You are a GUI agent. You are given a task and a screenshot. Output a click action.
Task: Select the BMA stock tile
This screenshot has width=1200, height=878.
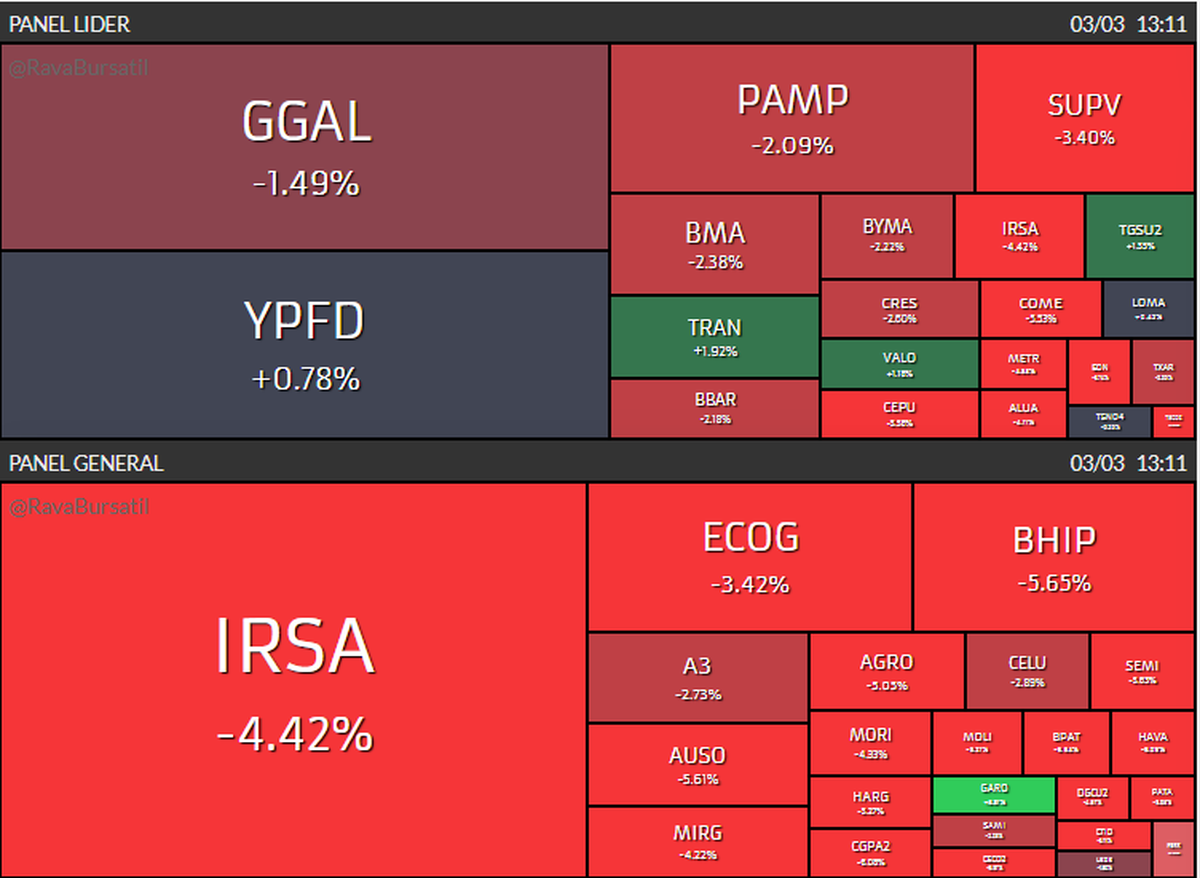(714, 245)
